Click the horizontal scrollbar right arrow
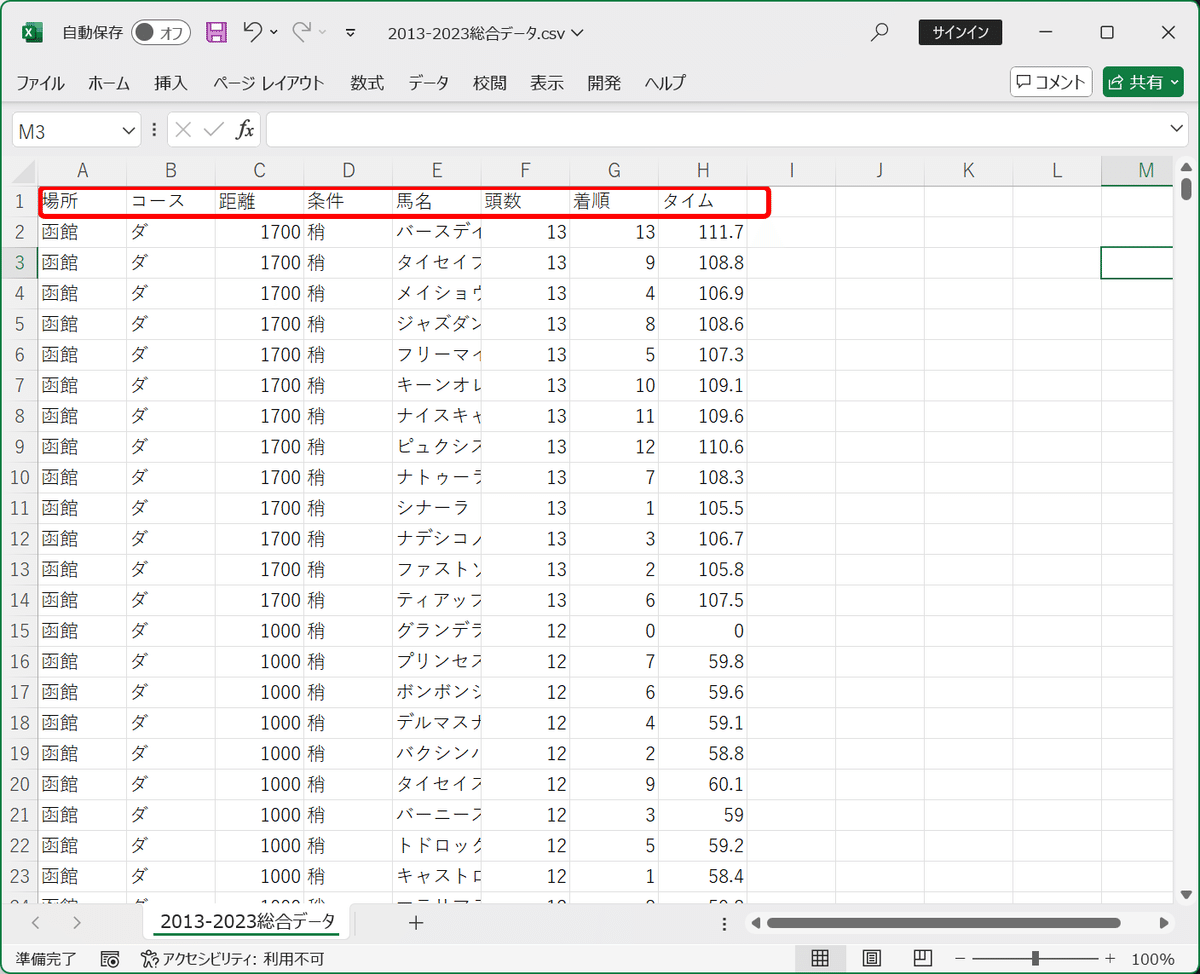 tap(1164, 922)
